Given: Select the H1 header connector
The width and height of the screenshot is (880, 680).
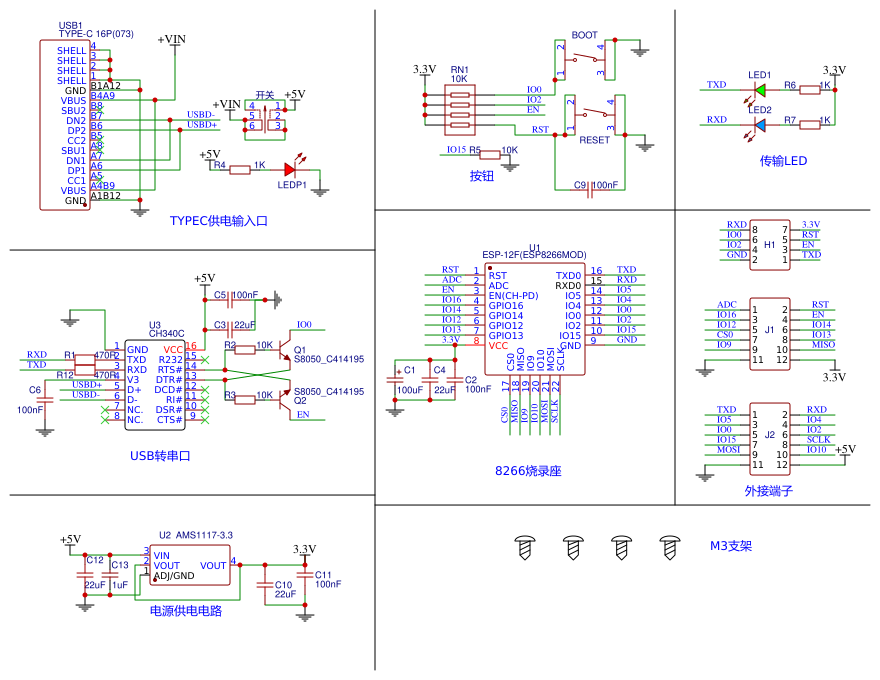Looking at the screenshot, I should click(769, 245).
